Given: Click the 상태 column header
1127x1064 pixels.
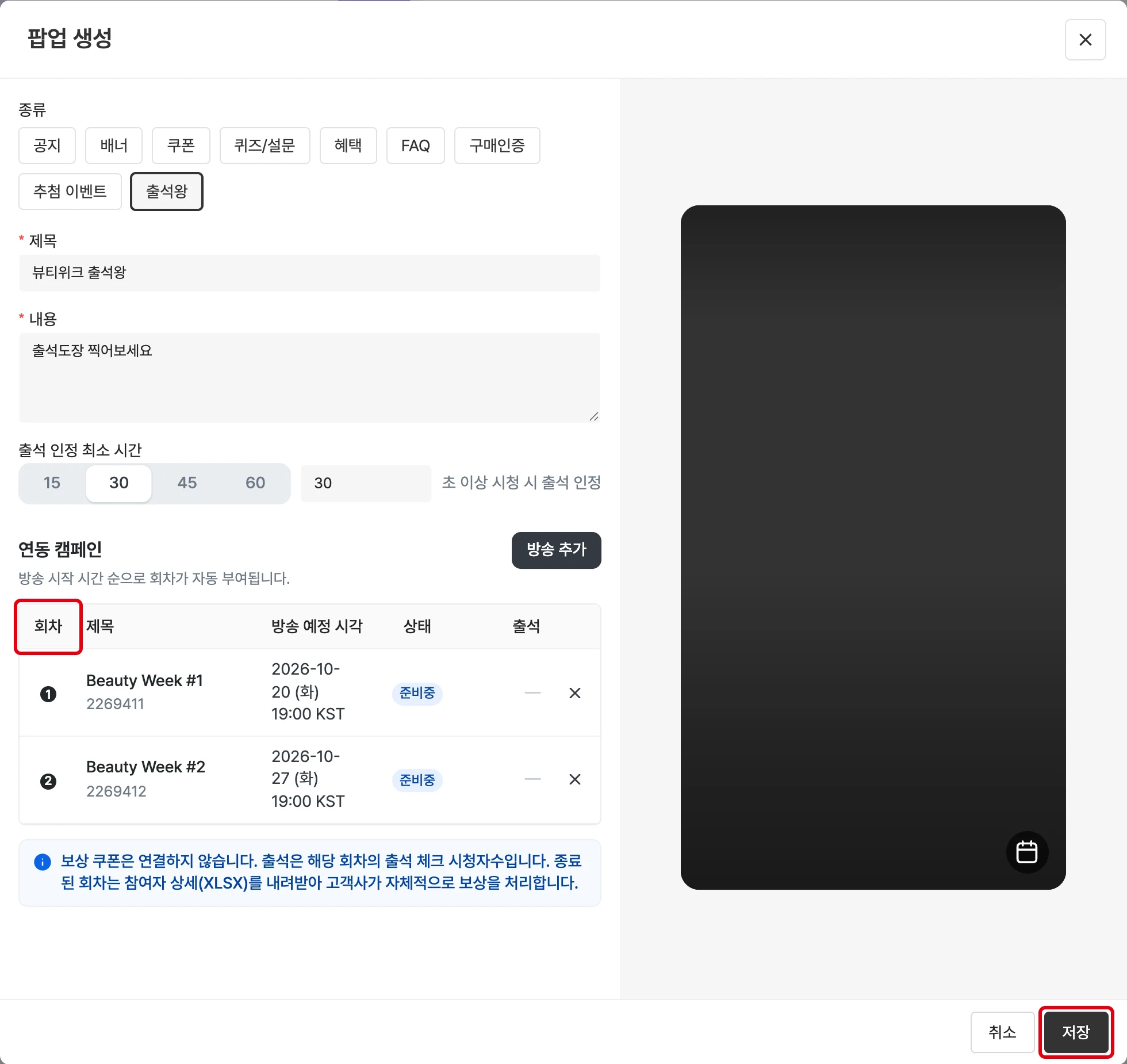Looking at the screenshot, I should pos(417,626).
